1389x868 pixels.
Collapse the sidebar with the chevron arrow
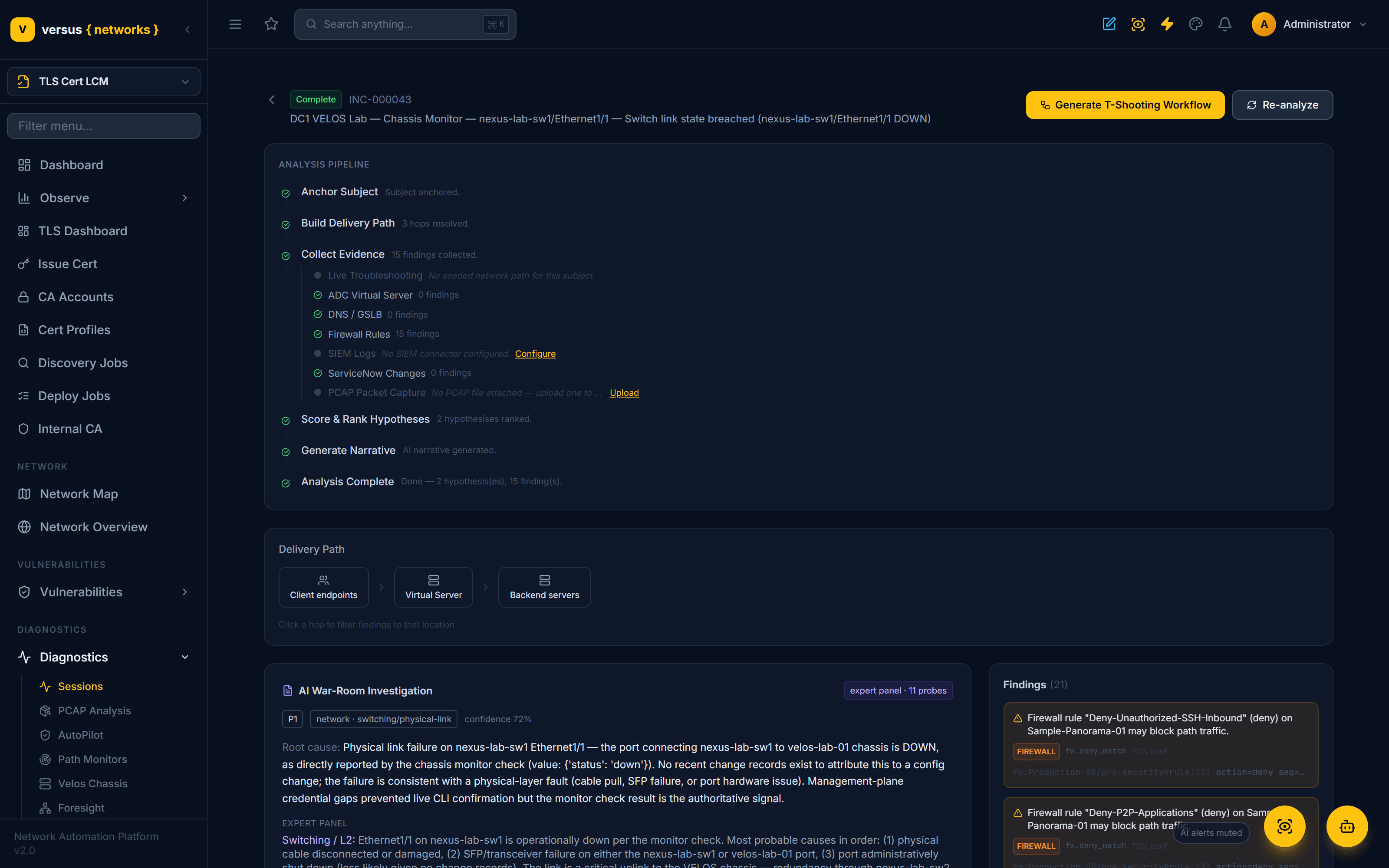click(188, 30)
